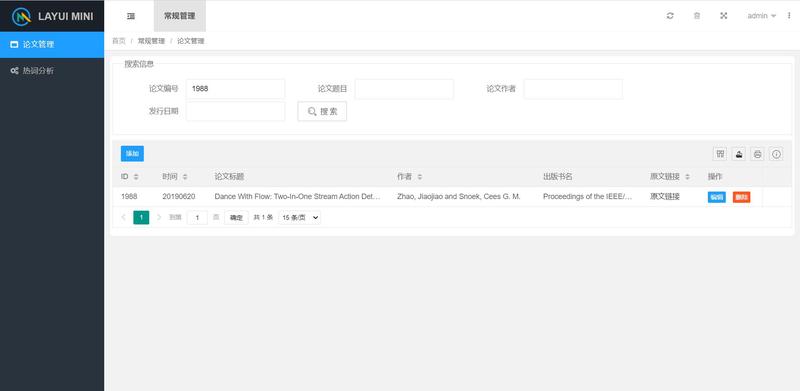Toggle fullscreen with the expand icon
800x391 pixels.
[x=723, y=16]
